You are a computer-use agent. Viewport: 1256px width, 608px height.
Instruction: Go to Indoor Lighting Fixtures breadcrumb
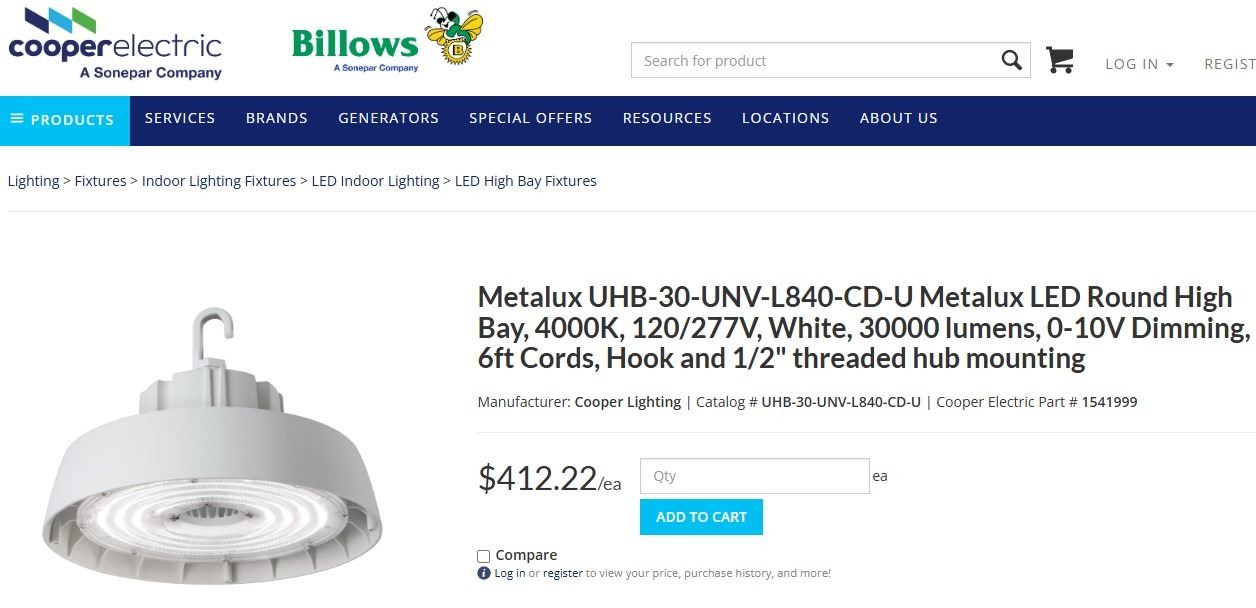(x=219, y=181)
